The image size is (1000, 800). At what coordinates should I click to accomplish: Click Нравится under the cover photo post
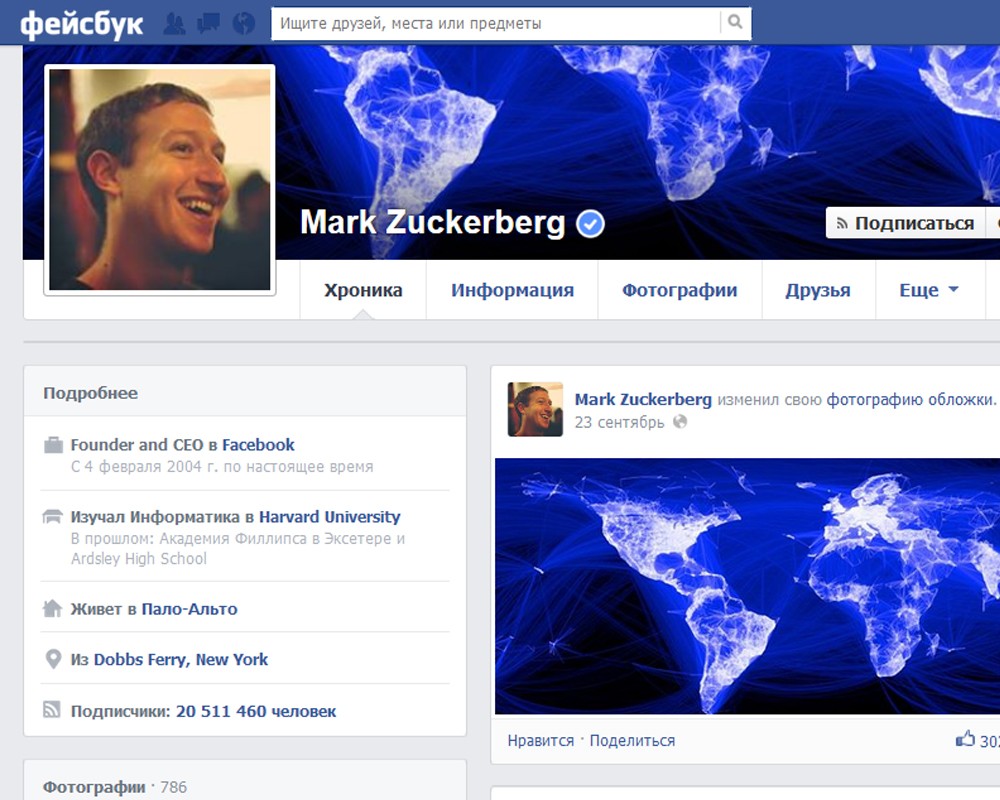pyautogui.click(x=541, y=741)
